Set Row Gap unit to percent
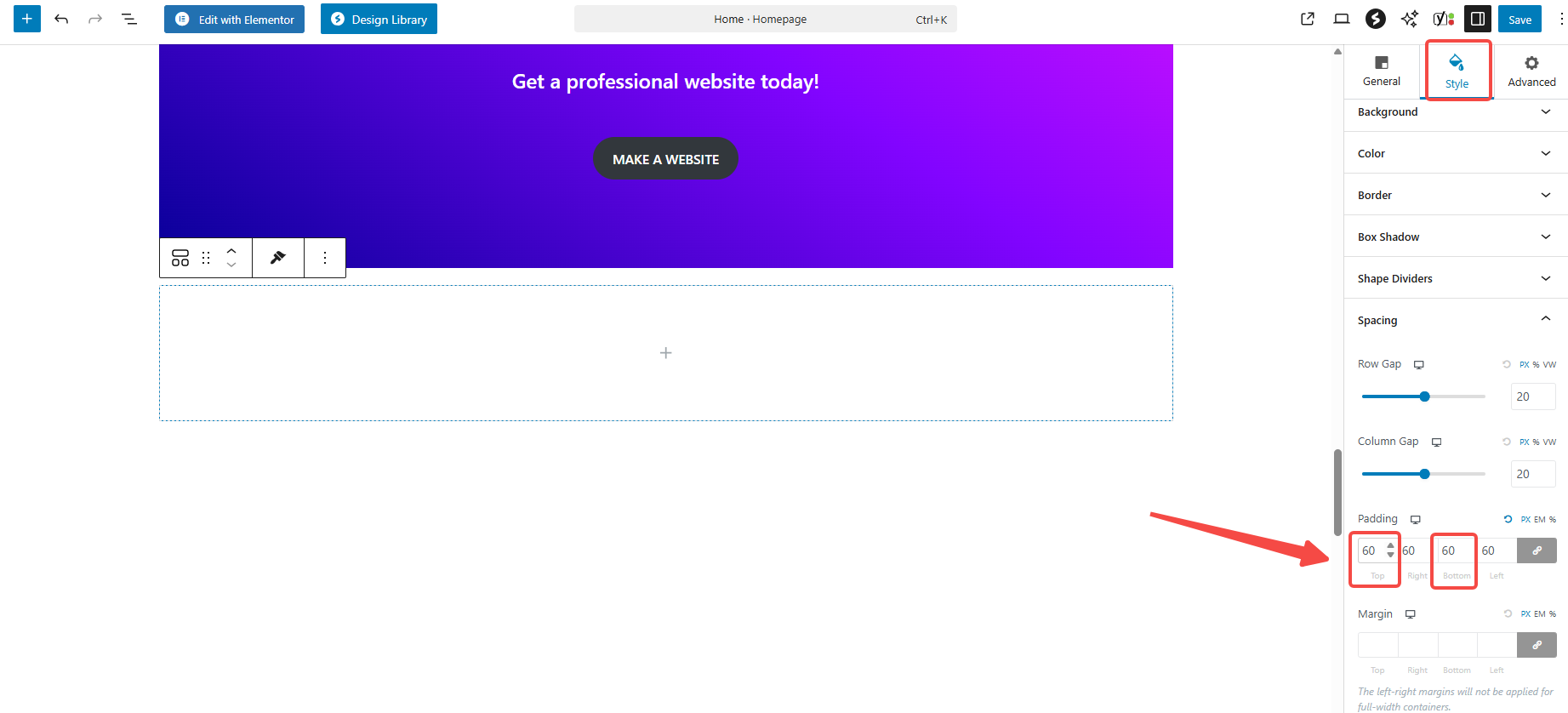 (x=1537, y=364)
